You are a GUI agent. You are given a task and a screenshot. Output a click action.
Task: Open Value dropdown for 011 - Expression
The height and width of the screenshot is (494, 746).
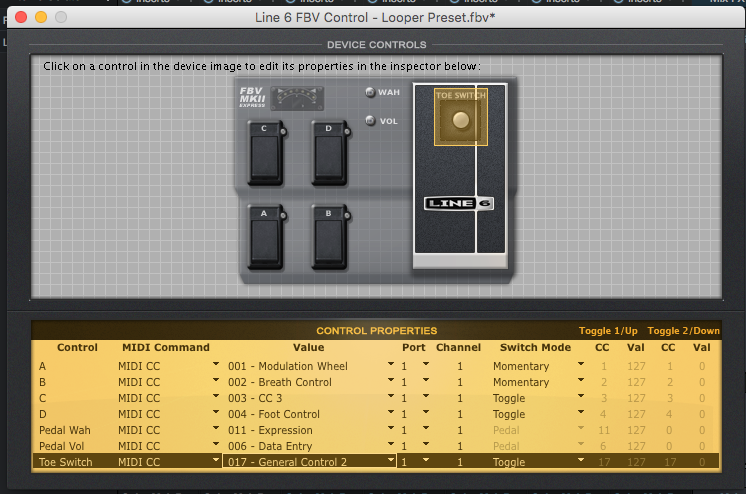coord(391,428)
